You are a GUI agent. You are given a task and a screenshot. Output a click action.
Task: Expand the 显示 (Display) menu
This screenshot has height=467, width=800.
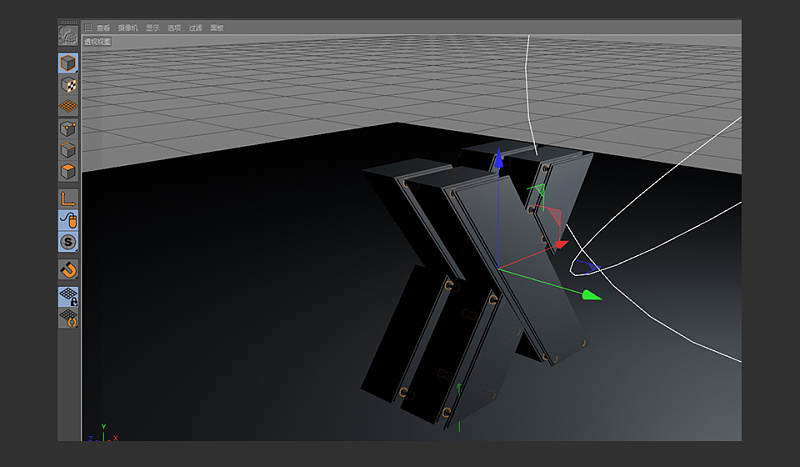pyautogui.click(x=153, y=28)
